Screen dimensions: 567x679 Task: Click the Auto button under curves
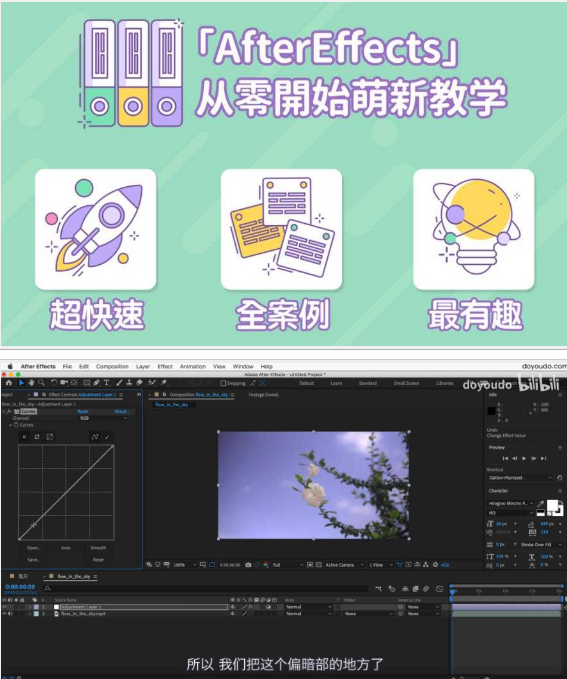(x=66, y=548)
